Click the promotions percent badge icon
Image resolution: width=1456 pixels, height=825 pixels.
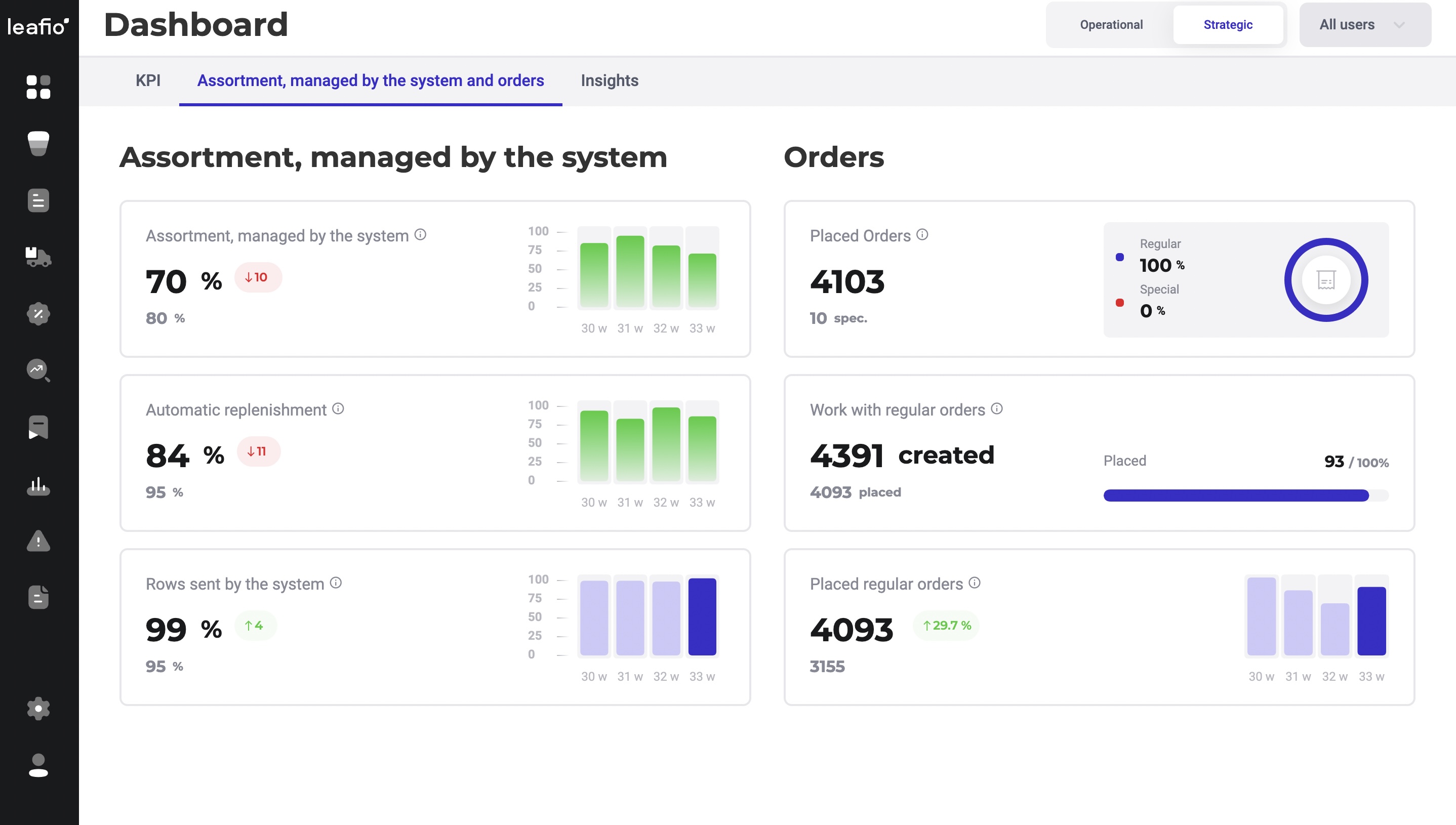38,313
